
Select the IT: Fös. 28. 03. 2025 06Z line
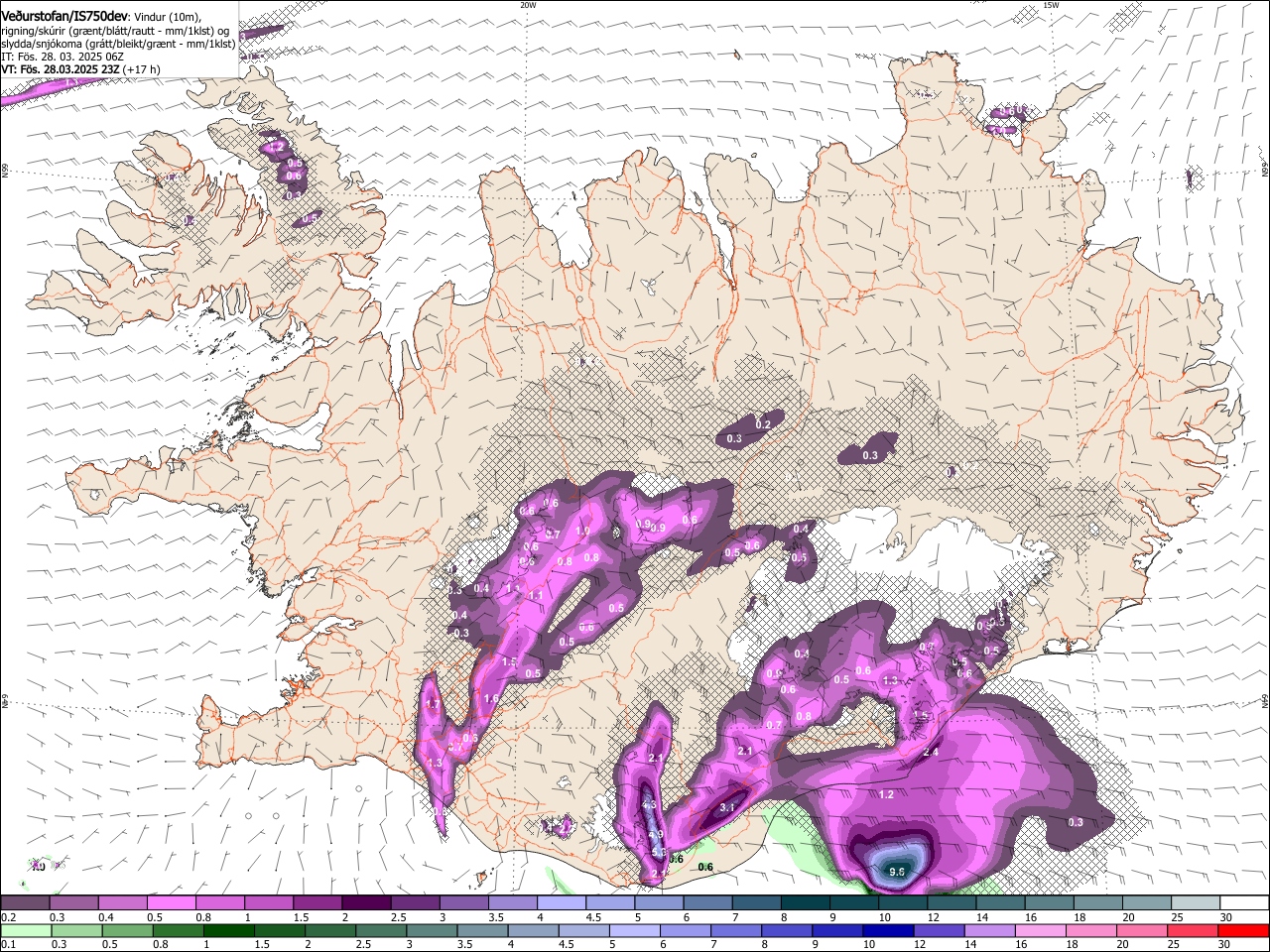click(x=63, y=57)
